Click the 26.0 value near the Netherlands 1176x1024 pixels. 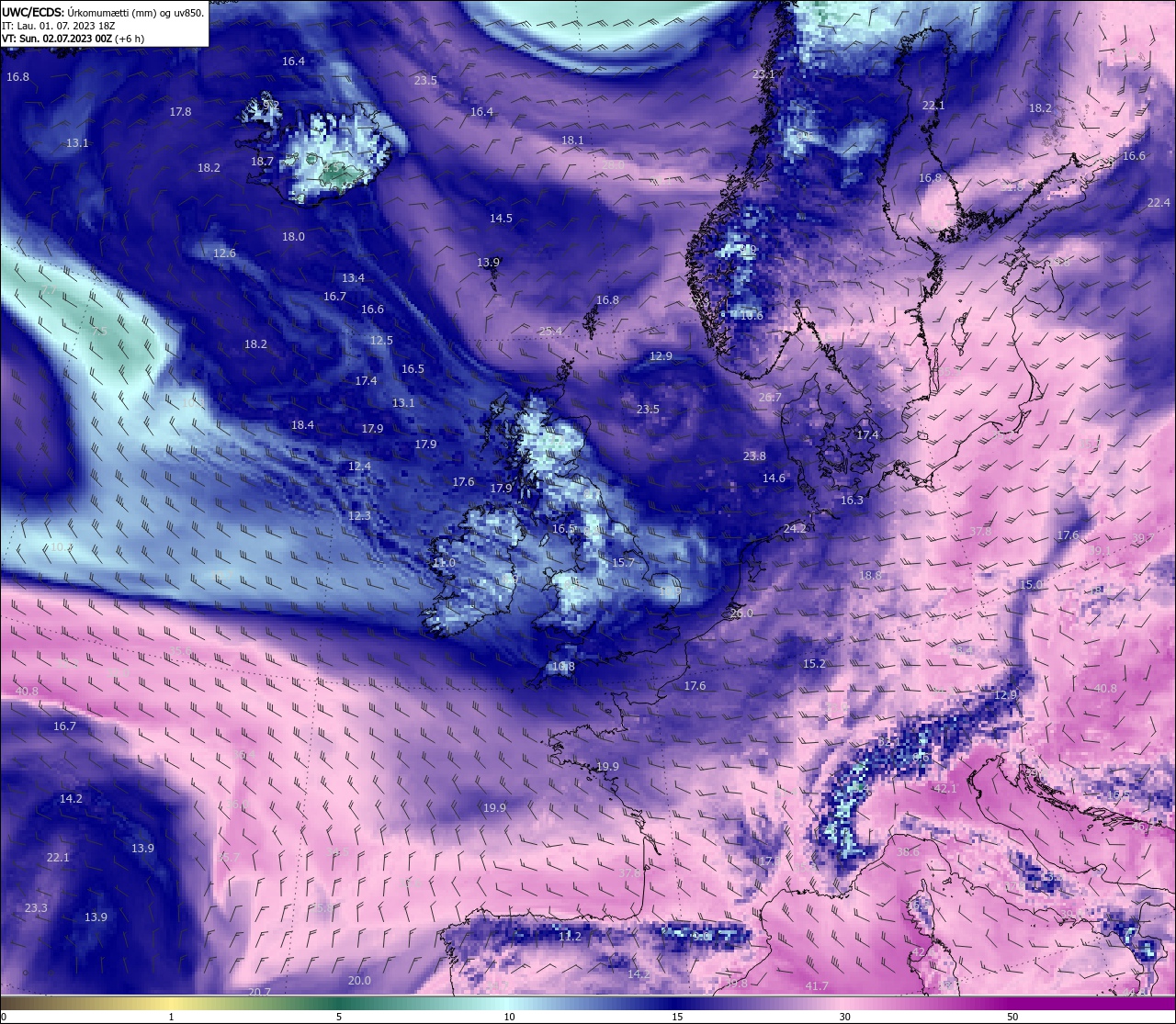741,613
